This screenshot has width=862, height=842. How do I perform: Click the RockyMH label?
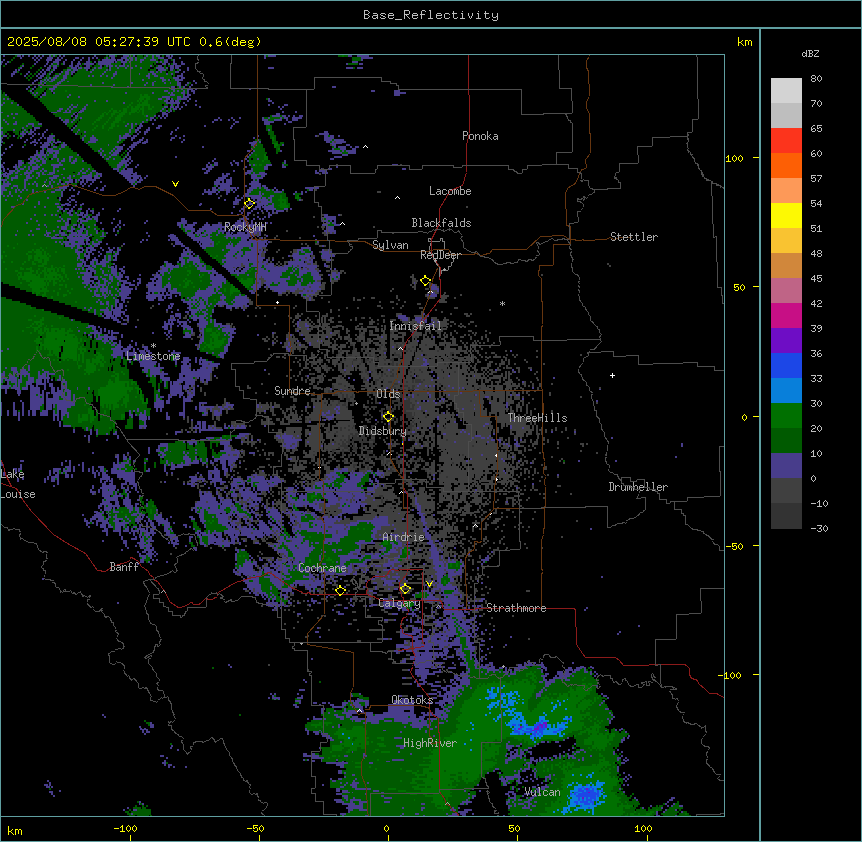pos(245,227)
